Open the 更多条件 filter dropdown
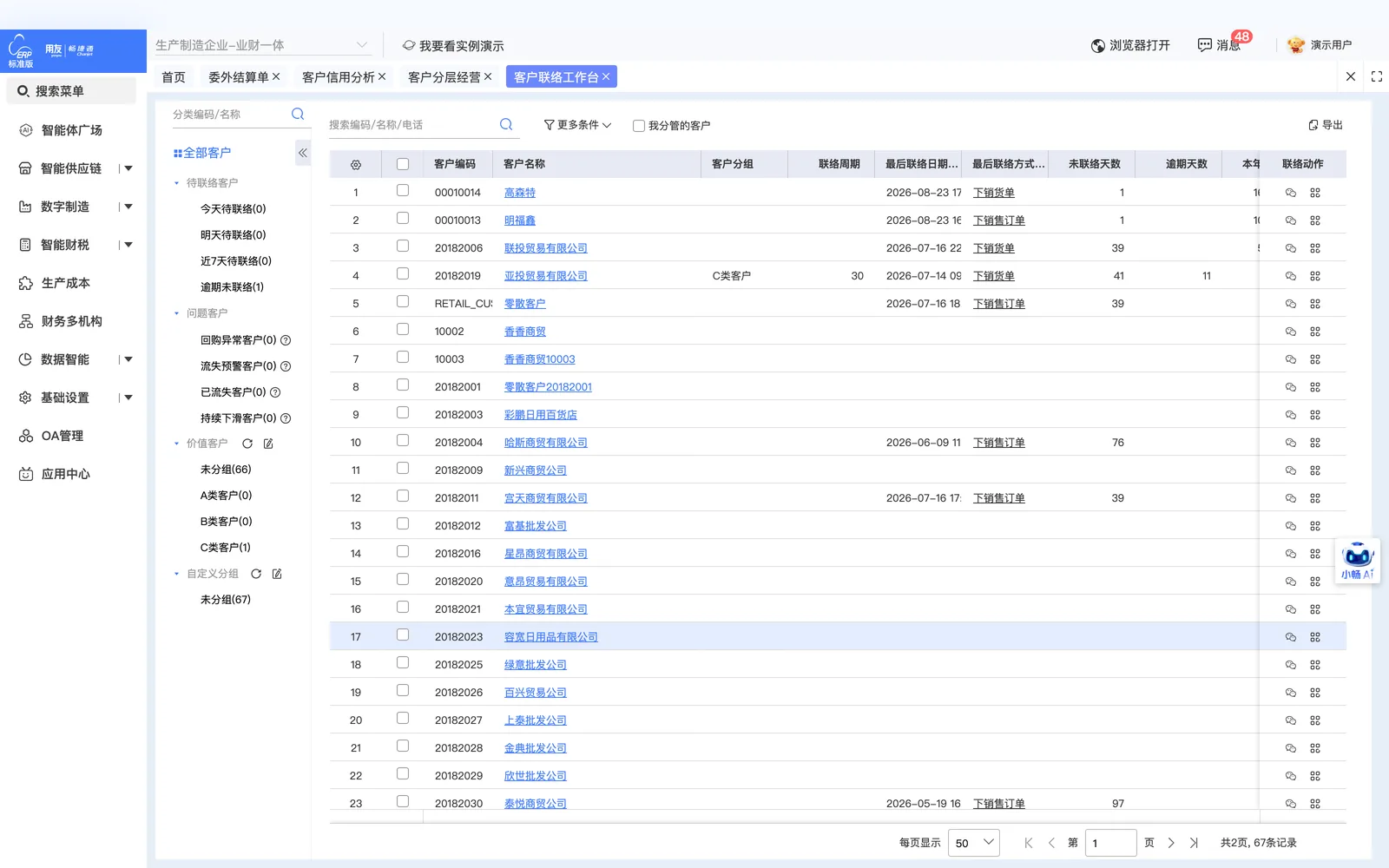This screenshot has width=1389, height=868. (x=577, y=125)
